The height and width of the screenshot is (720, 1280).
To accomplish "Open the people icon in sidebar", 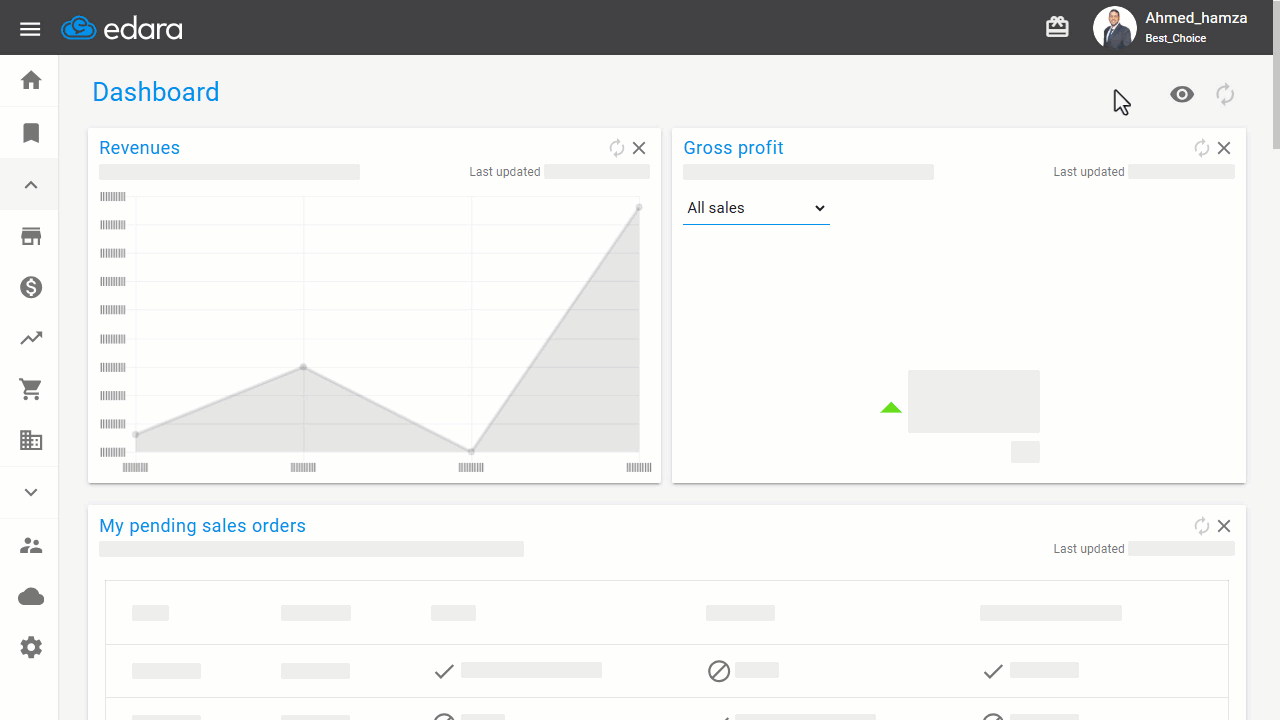I will pyautogui.click(x=31, y=546).
